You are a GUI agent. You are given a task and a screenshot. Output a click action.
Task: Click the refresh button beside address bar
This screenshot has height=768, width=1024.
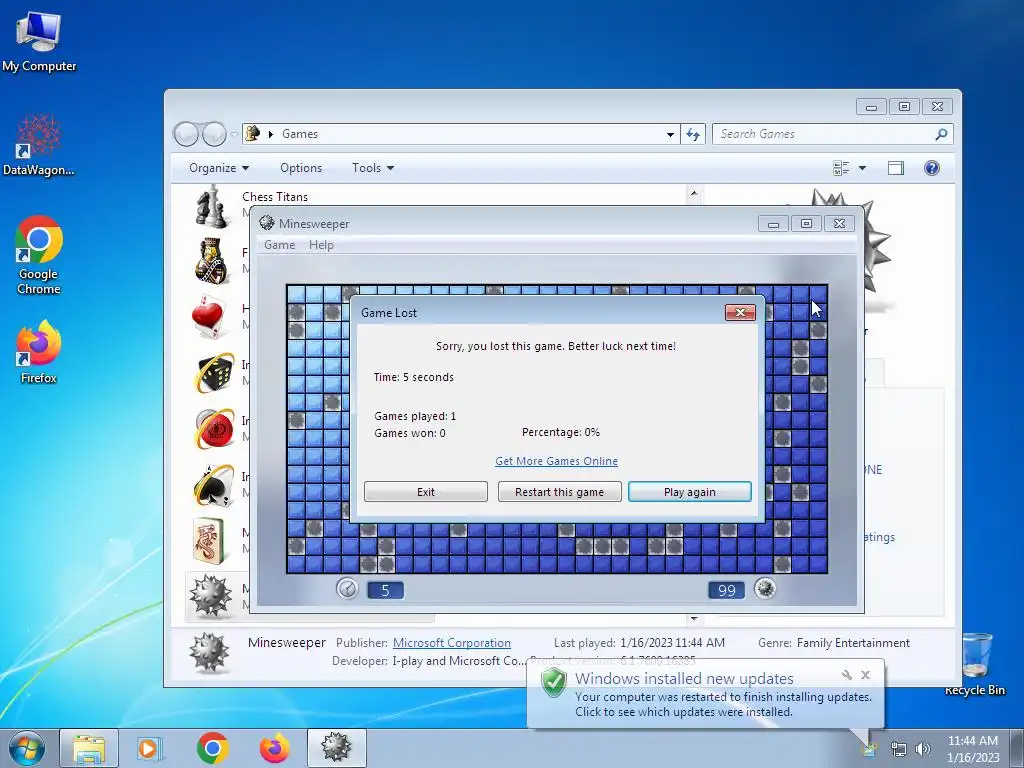pos(693,135)
